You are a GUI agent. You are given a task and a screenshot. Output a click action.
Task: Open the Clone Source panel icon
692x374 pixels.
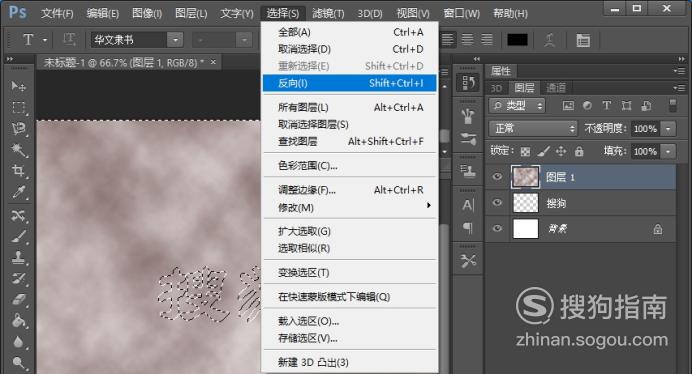[468, 171]
